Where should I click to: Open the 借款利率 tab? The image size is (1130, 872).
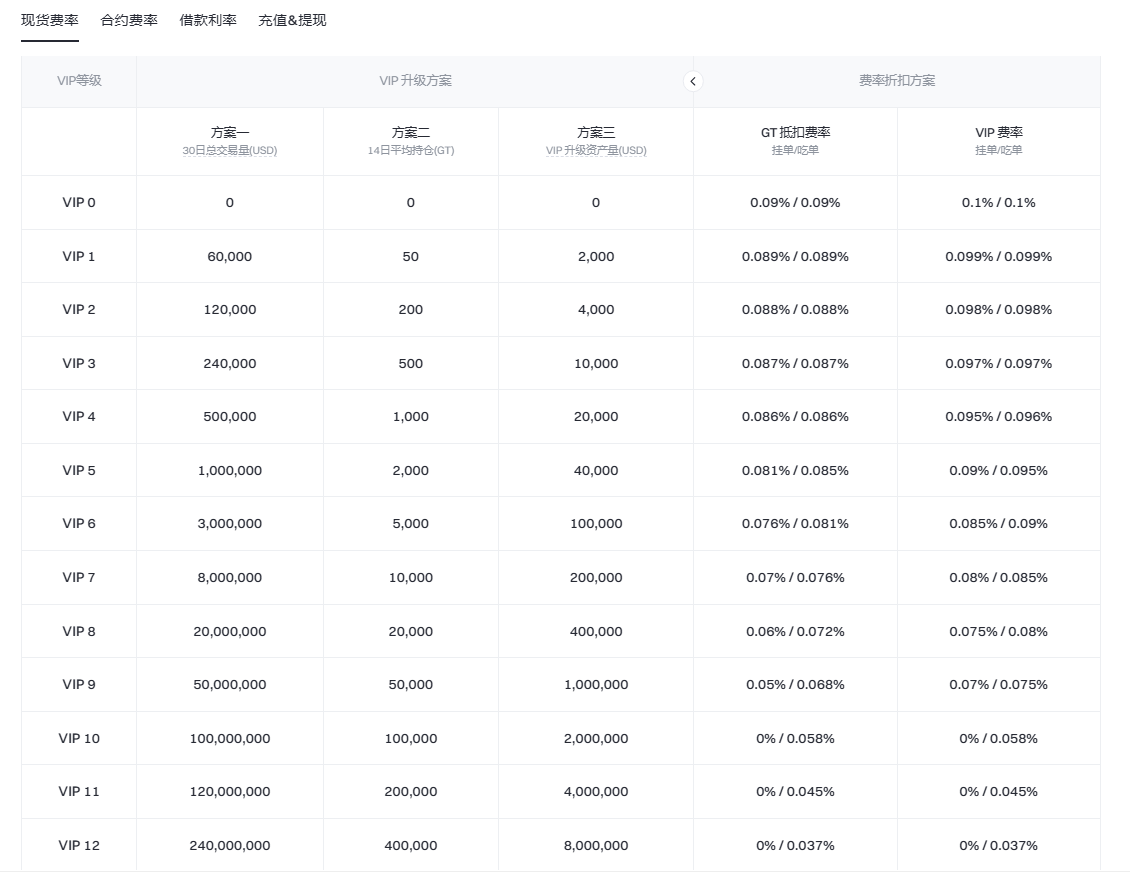tap(208, 20)
